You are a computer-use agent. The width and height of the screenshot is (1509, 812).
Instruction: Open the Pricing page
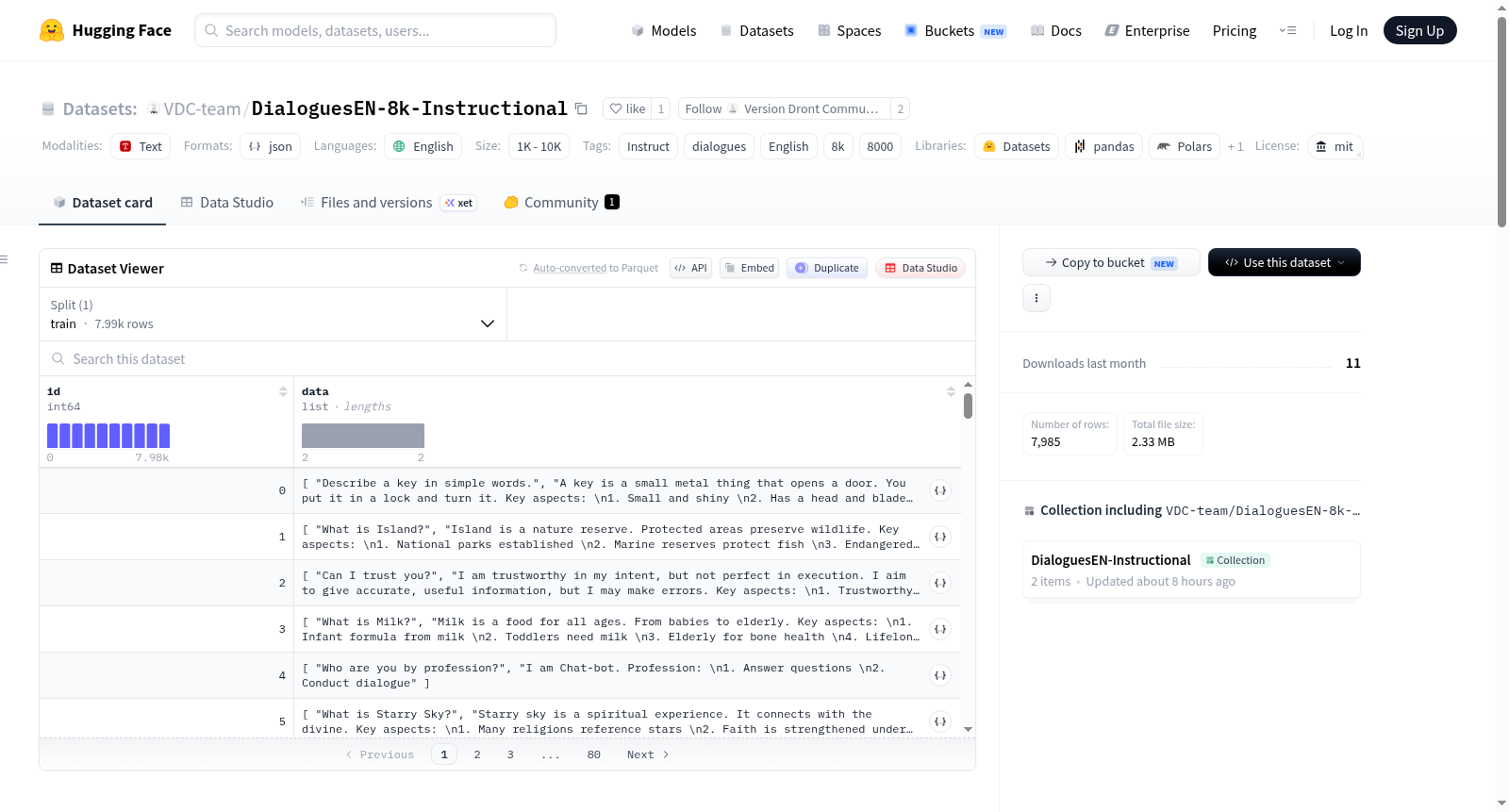tap(1235, 30)
